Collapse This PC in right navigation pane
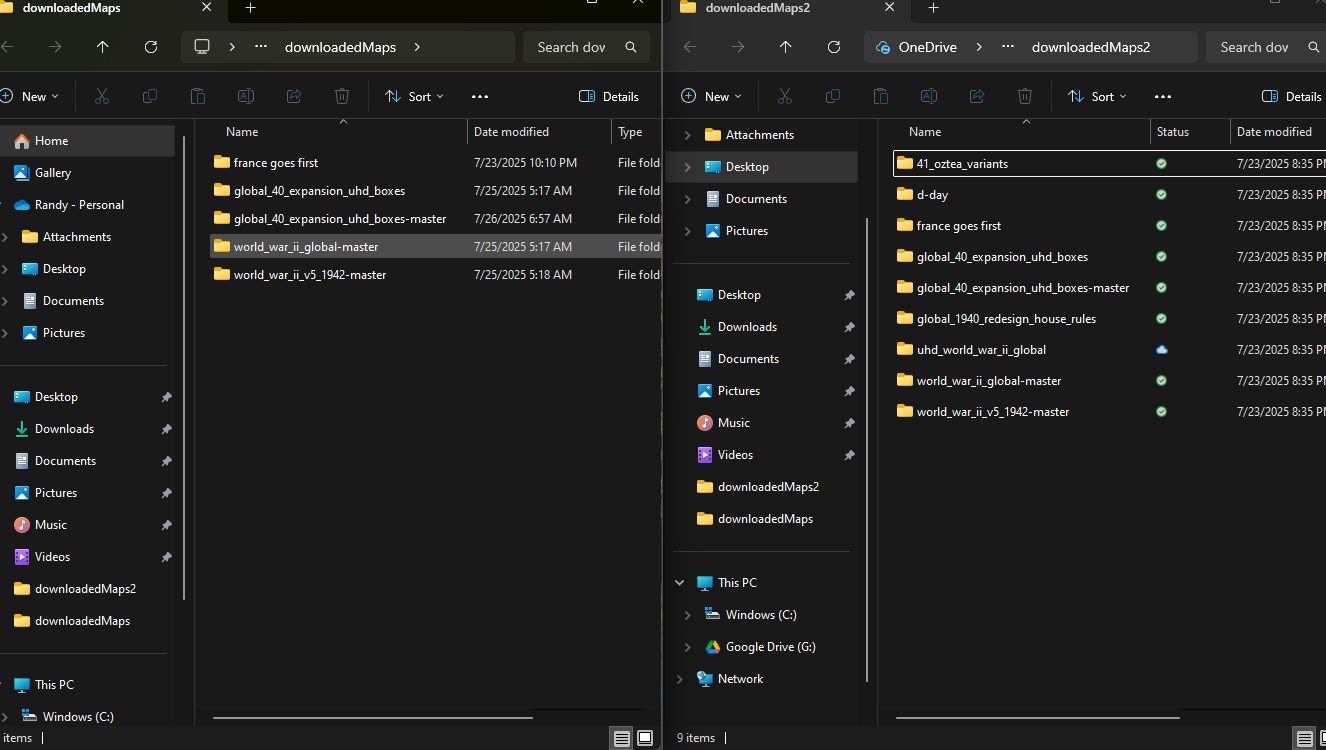This screenshot has height=750, width=1326. coord(680,583)
